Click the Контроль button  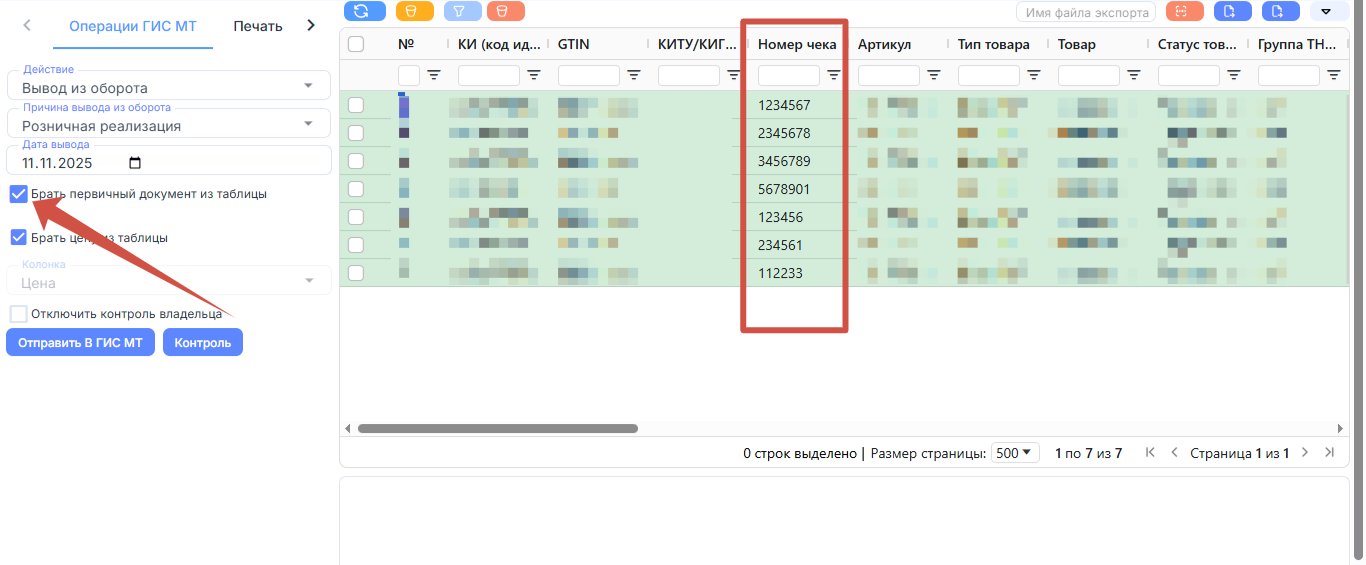tap(202, 342)
